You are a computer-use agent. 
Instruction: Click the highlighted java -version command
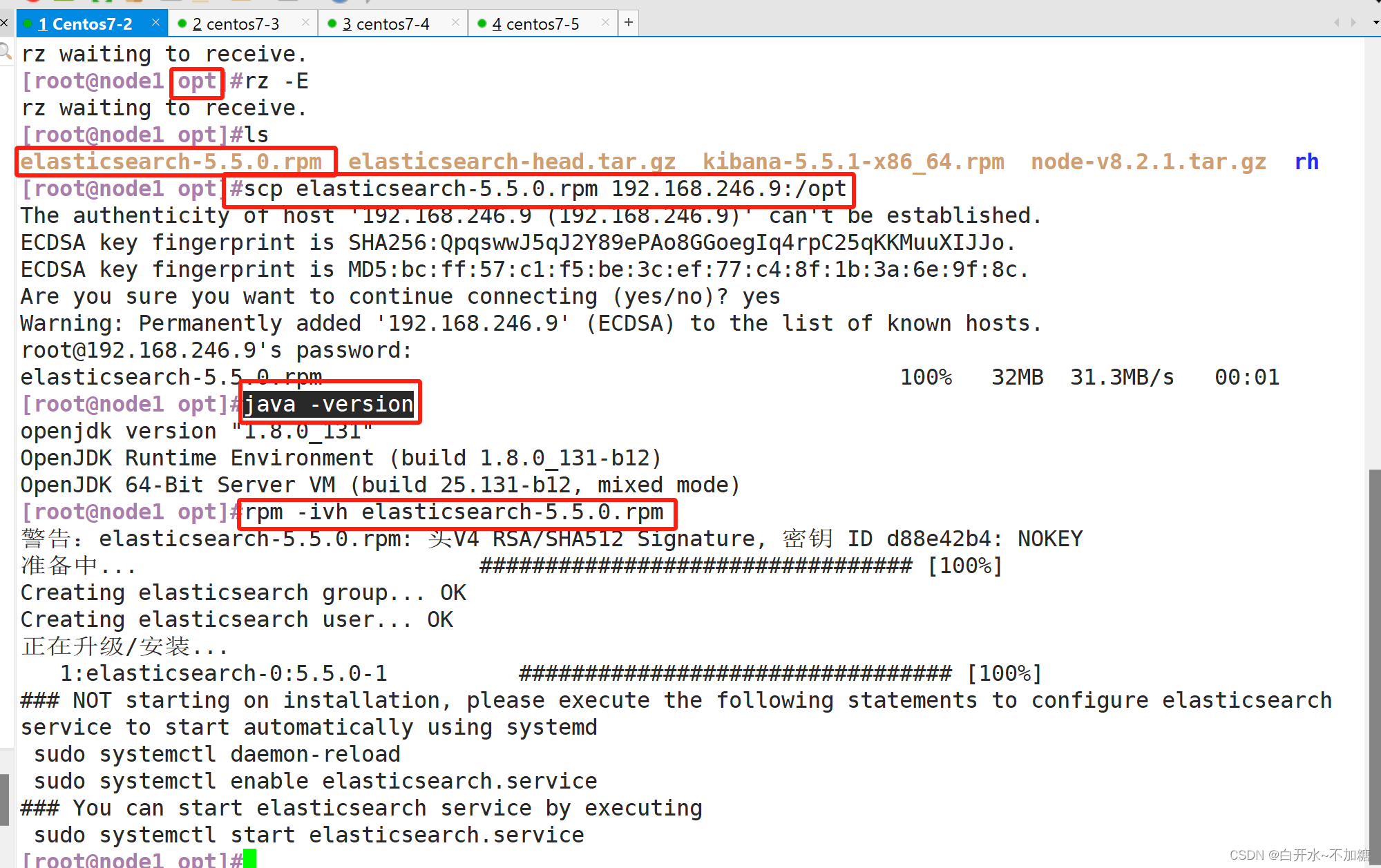coord(329,404)
